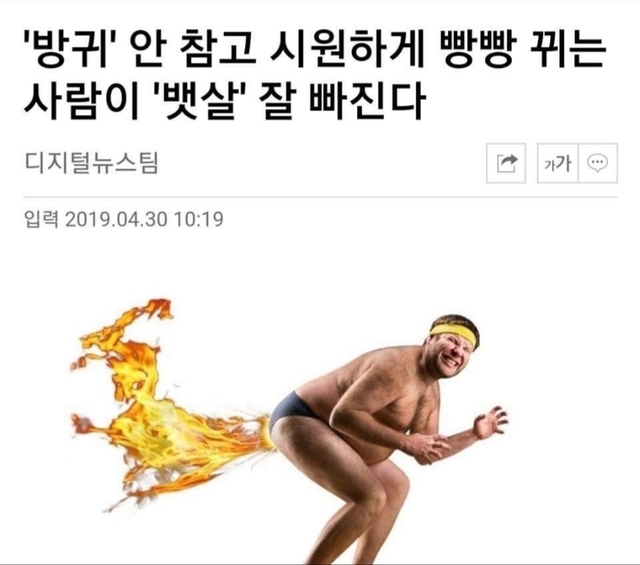Viewport: 640px width, 565px height.
Task: Click the headline's second line ending '빠진다'
Action: [x=224, y=101]
